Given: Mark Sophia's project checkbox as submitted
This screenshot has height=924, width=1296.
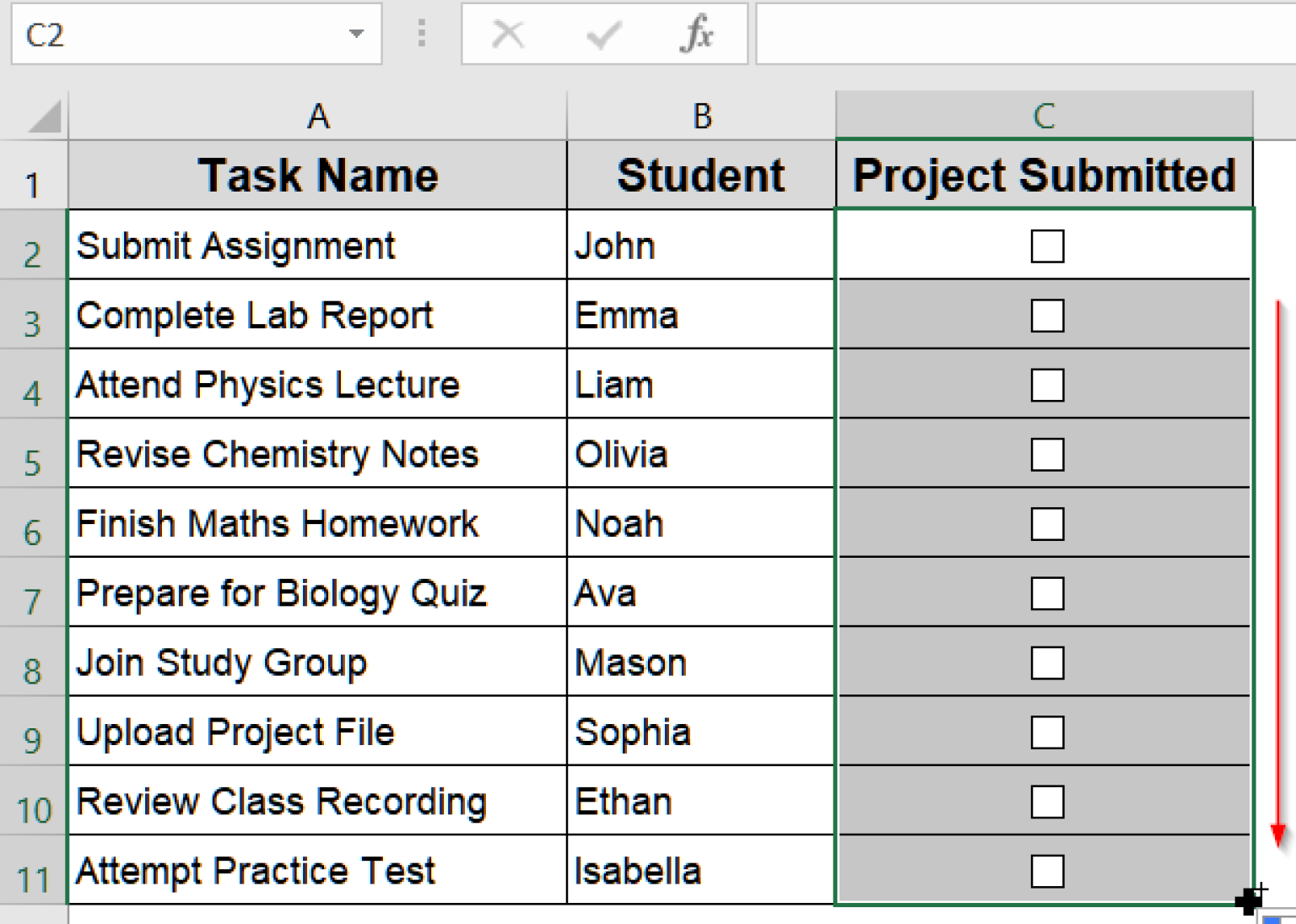Looking at the screenshot, I should pos(1047,732).
